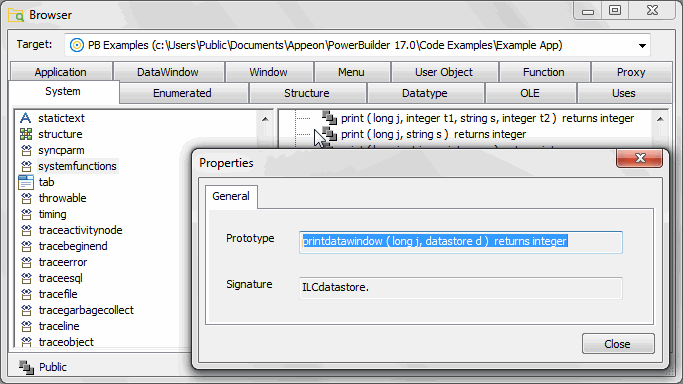Click the tracegarbagecollect object icon

[x=26, y=310]
